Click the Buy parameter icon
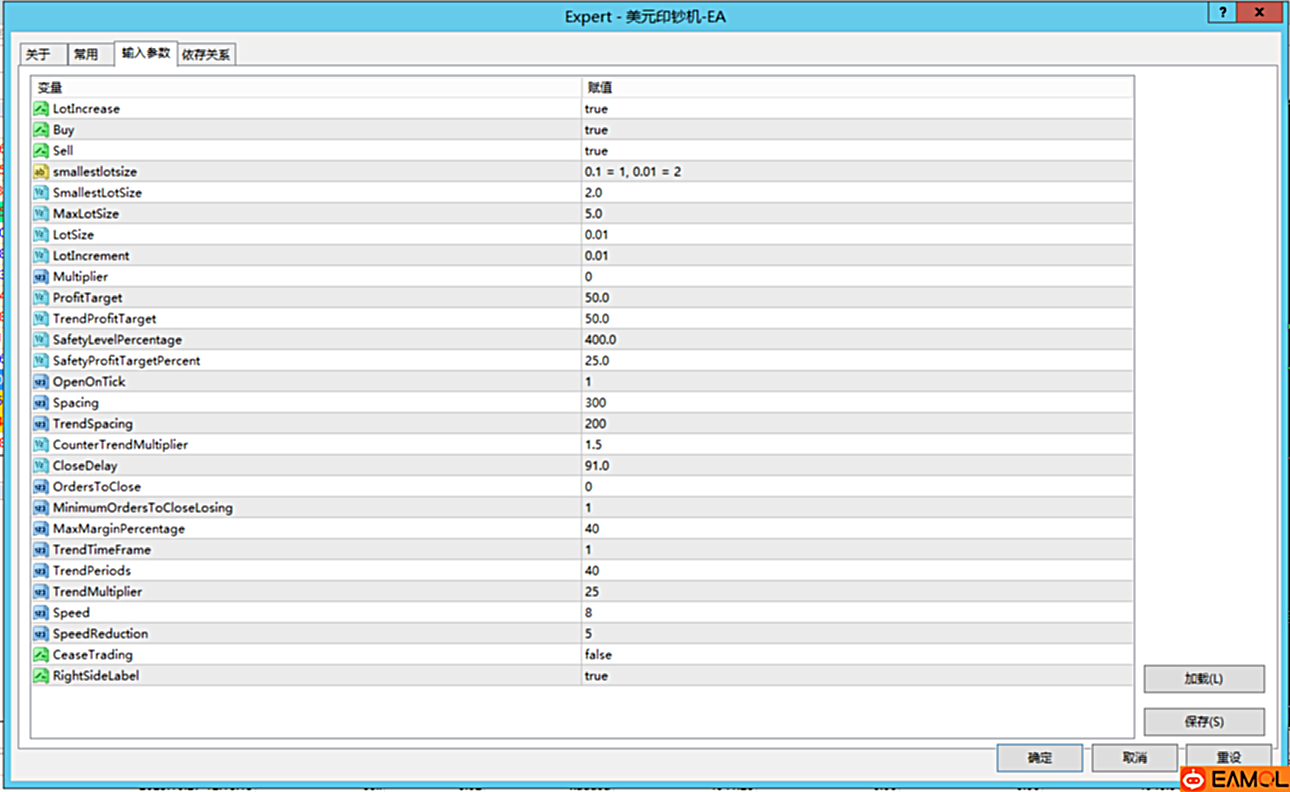1290x792 pixels. (41, 130)
